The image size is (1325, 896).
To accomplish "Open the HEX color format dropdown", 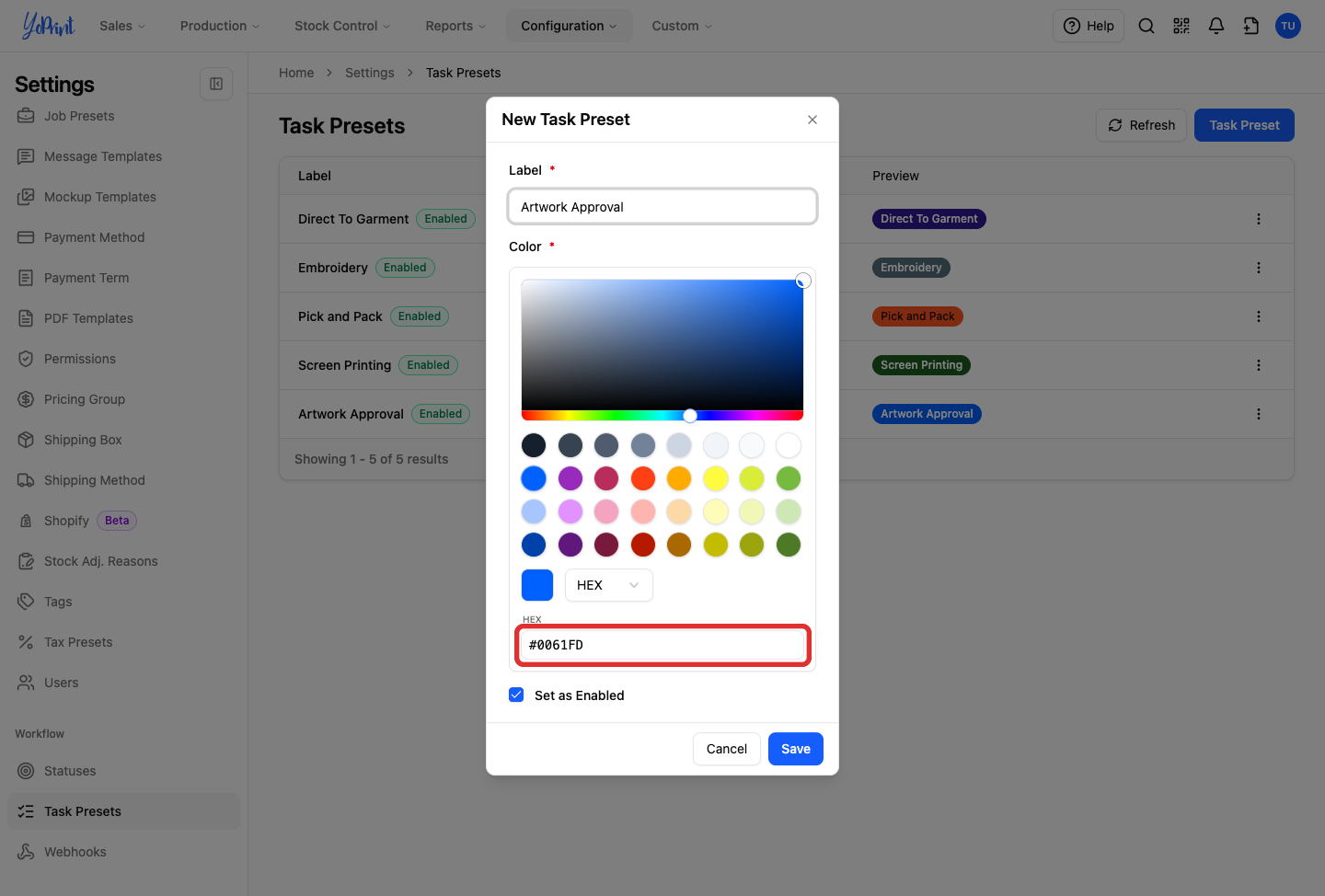I will [608, 585].
